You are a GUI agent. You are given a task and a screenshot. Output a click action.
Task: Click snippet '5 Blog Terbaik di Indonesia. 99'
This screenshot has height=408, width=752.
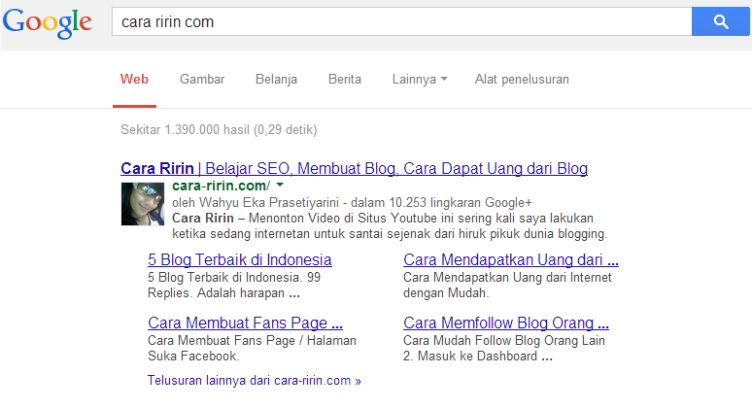coord(234,277)
